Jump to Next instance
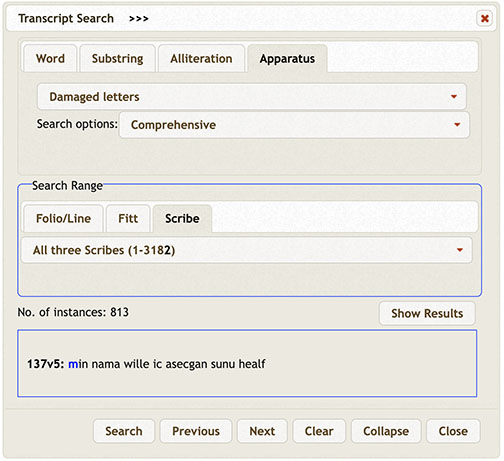 tap(262, 431)
